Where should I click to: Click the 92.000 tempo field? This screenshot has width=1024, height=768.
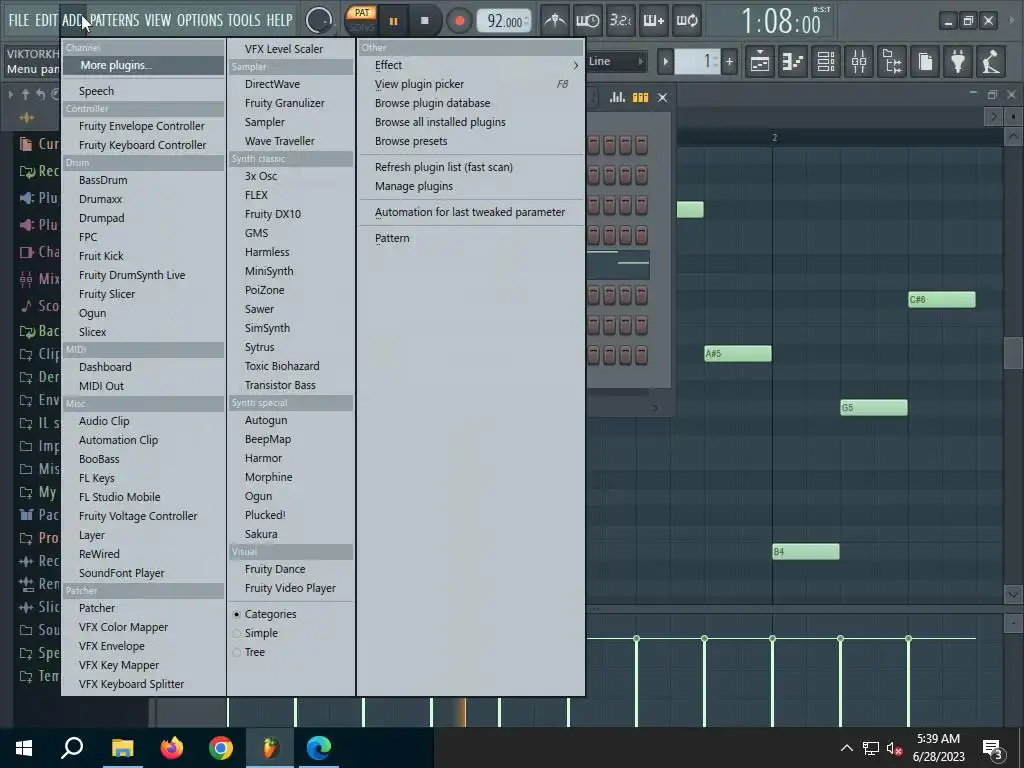coord(504,21)
